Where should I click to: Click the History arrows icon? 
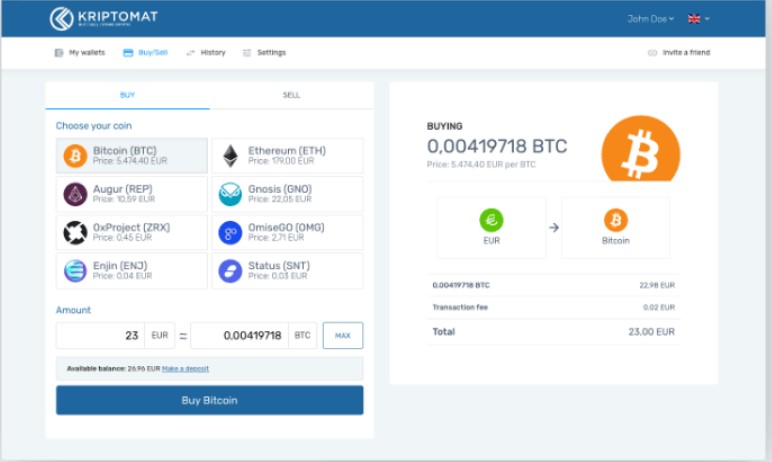(x=191, y=53)
